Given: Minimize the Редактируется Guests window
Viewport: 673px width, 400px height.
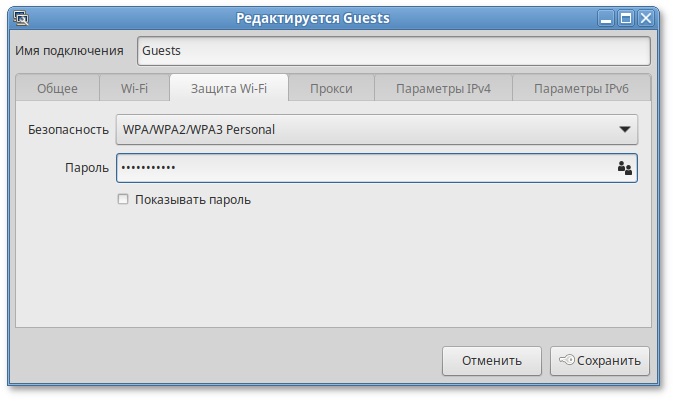Looking at the screenshot, I should click(606, 18).
